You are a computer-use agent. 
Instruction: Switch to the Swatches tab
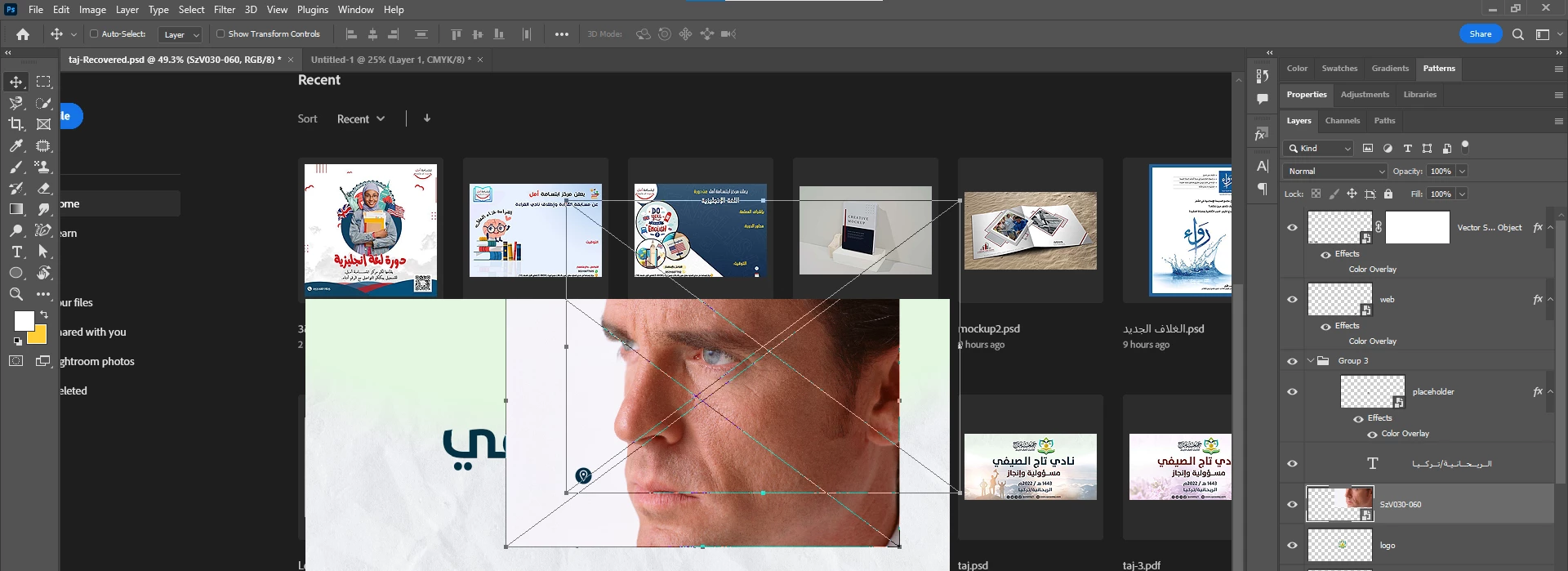pyautogui.click(x=1339, y=68)
